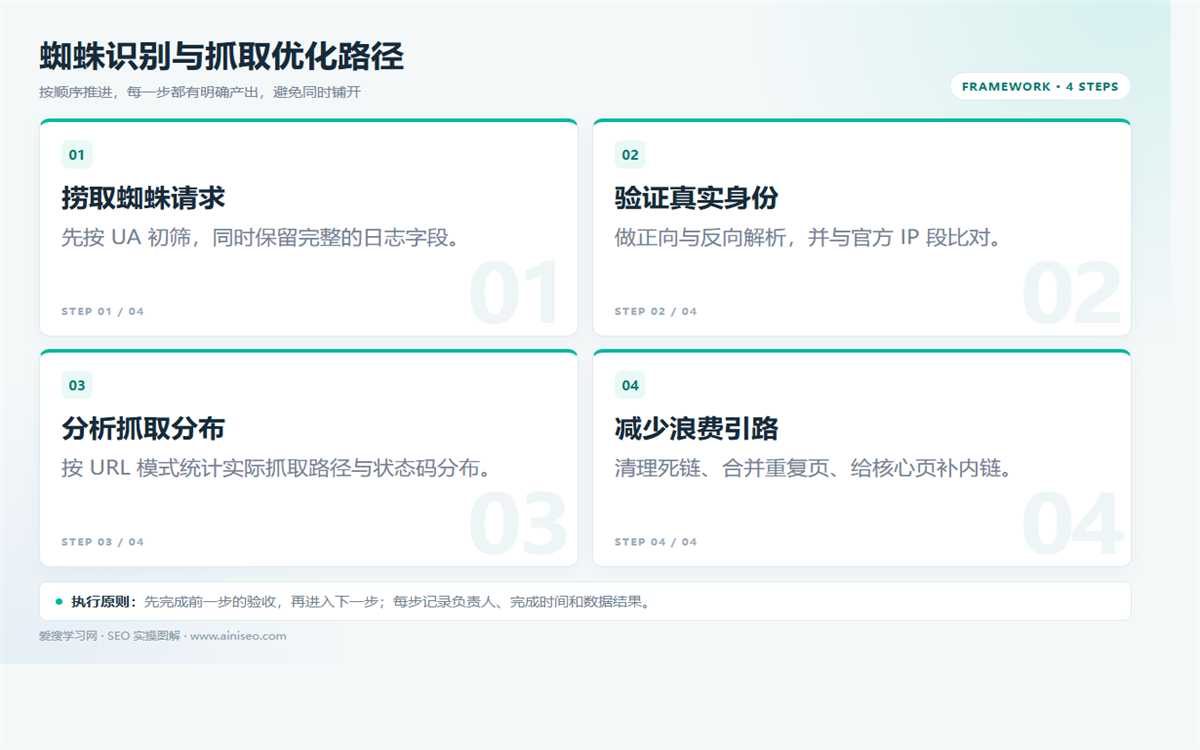1200x750 pixels.
Task: Click the STEP 04 / 04 label
Action: 656,542
